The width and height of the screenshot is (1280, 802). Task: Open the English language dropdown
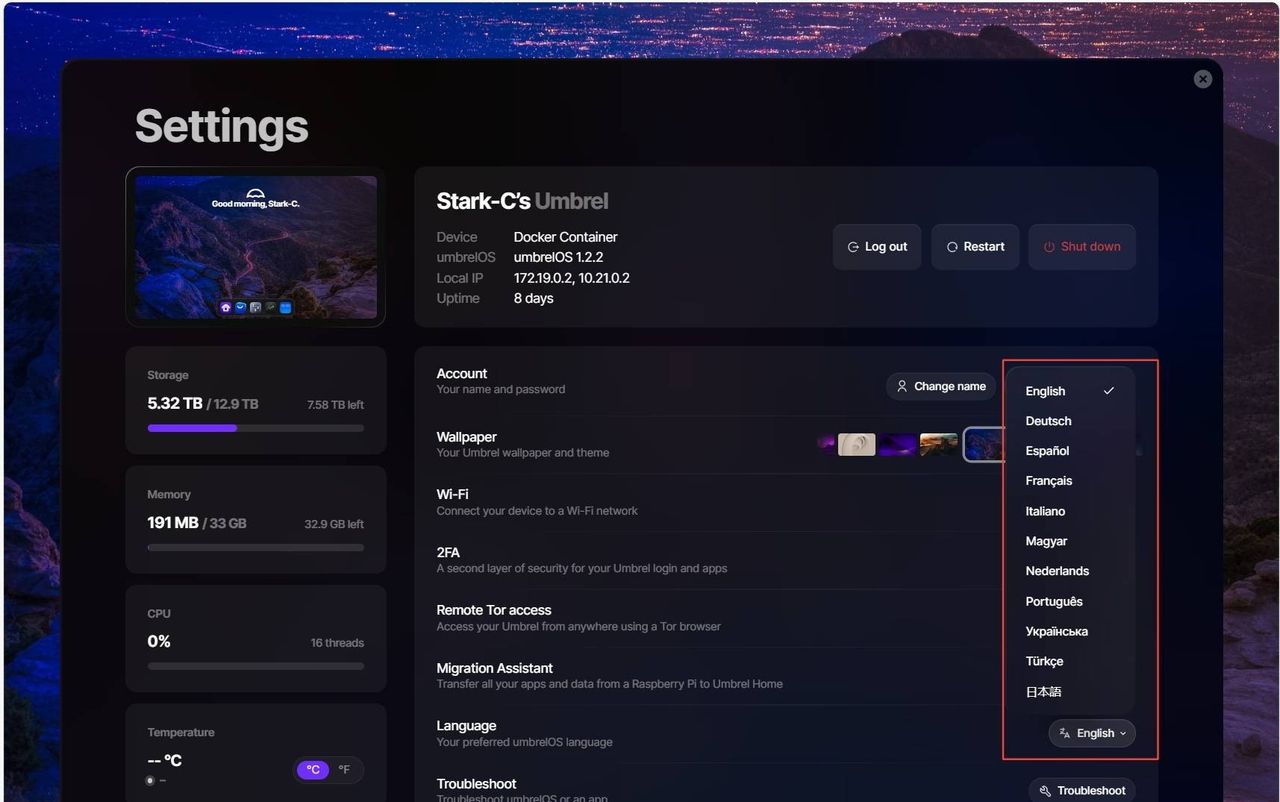tap(1092, 733)
